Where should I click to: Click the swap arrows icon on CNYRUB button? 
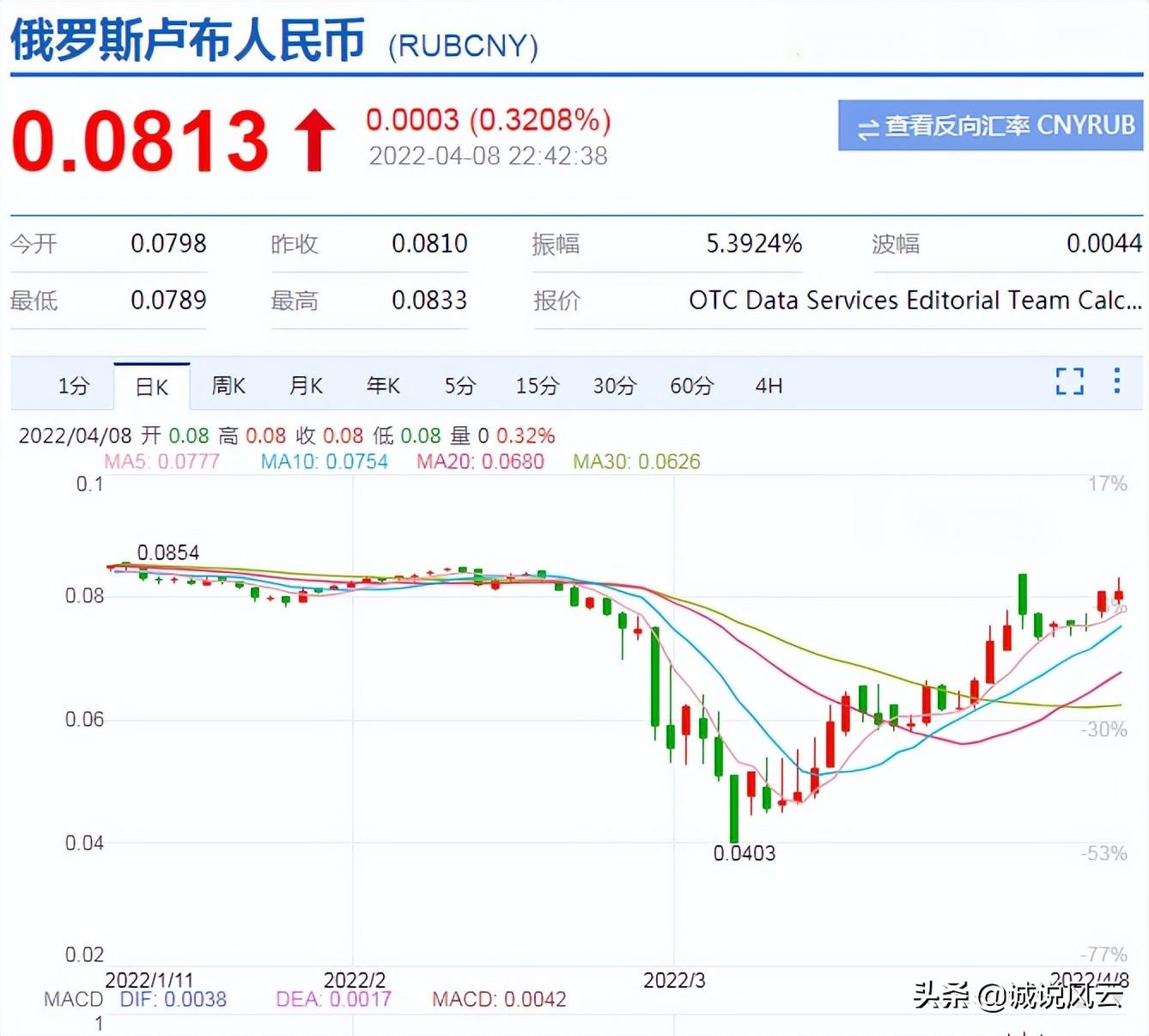[x=868, y=129]
